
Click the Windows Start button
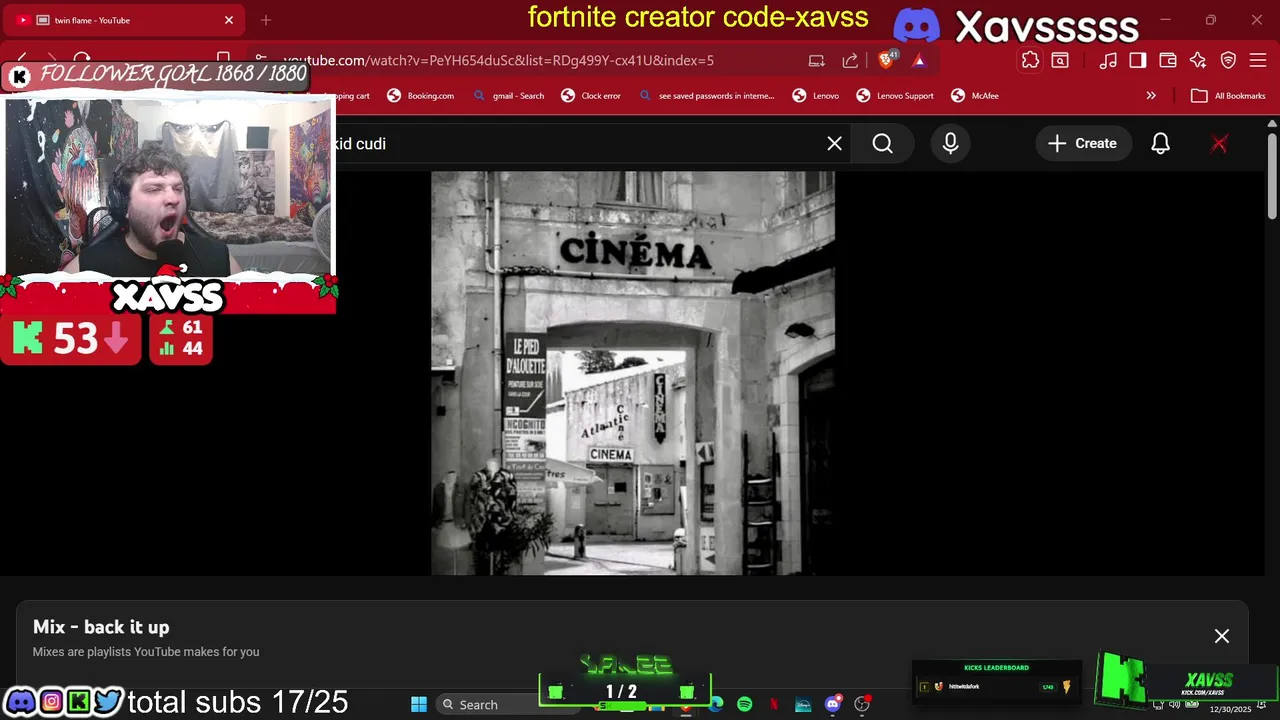419,705
